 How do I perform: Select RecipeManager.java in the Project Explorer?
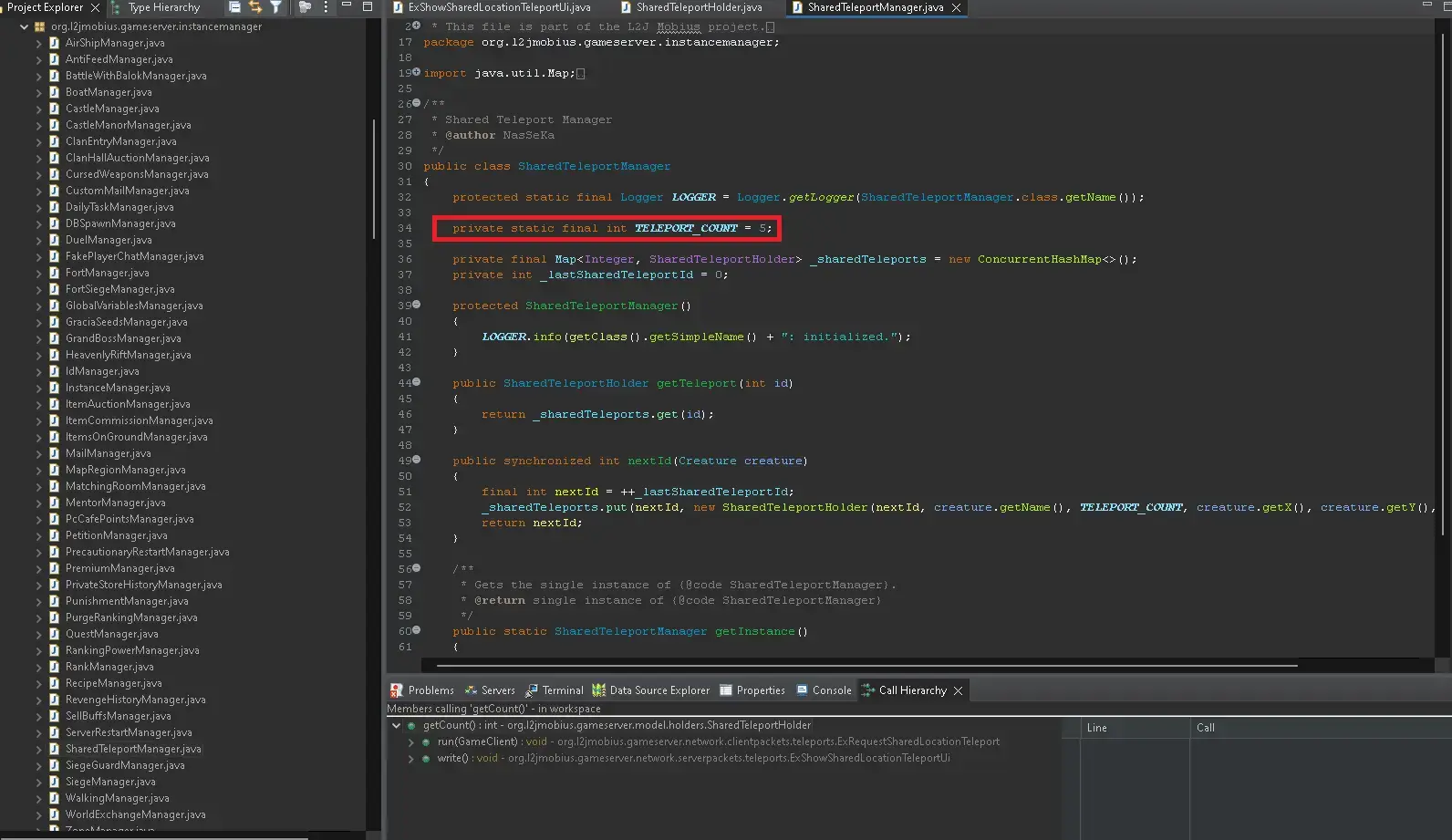[113, 683]
